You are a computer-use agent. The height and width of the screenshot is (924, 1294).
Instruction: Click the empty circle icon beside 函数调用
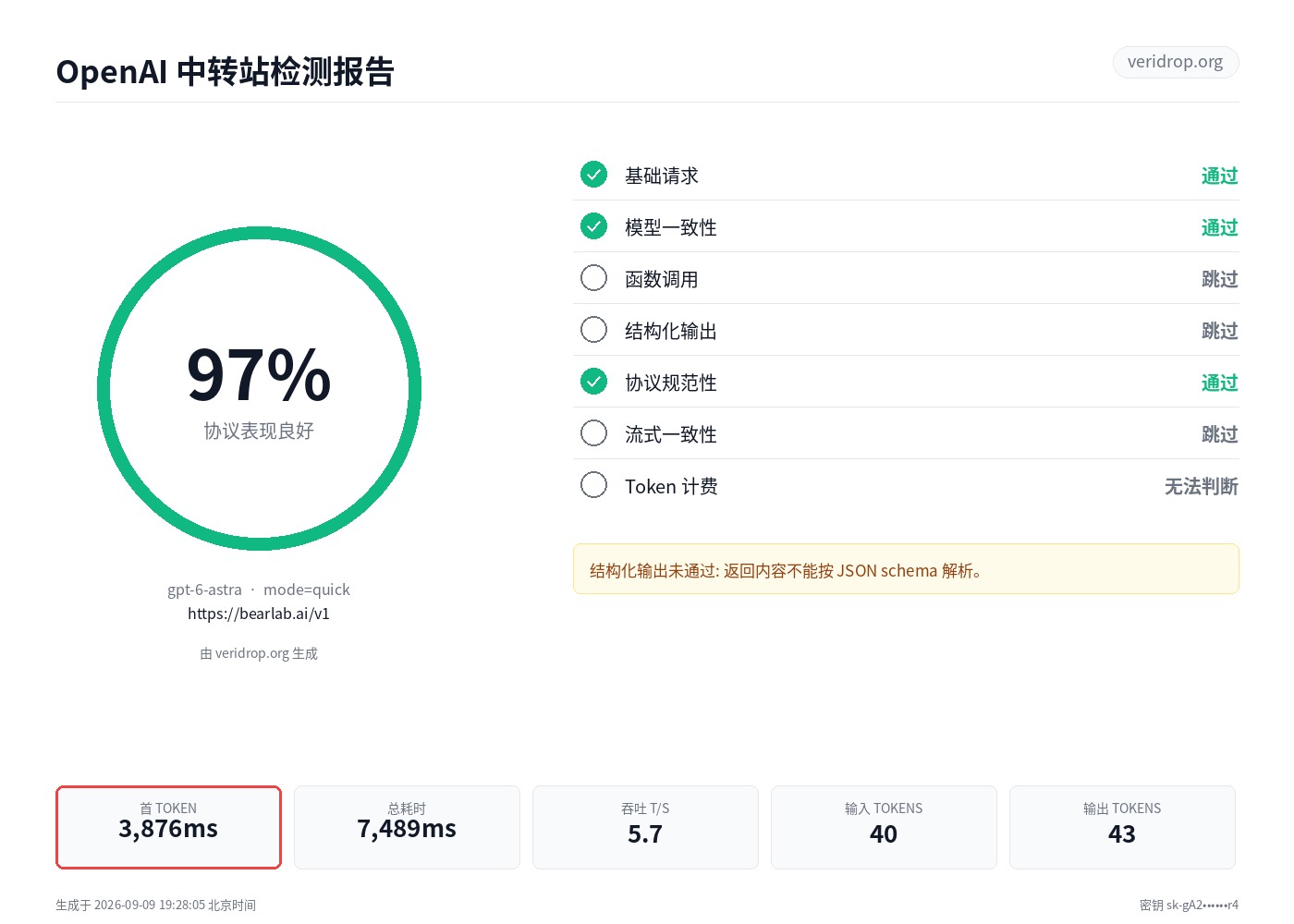[593, 277]
